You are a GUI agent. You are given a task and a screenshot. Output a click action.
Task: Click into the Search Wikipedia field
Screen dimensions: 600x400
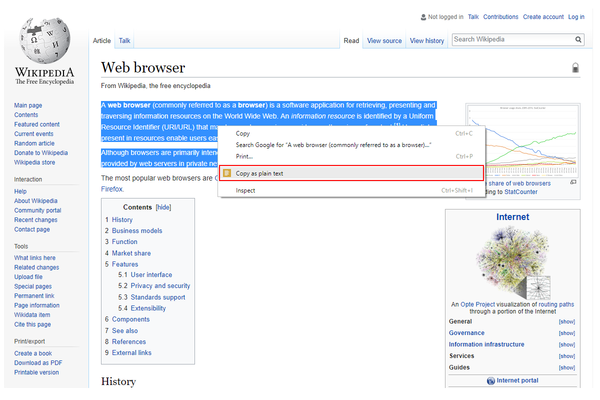click(x=510, y=40)
